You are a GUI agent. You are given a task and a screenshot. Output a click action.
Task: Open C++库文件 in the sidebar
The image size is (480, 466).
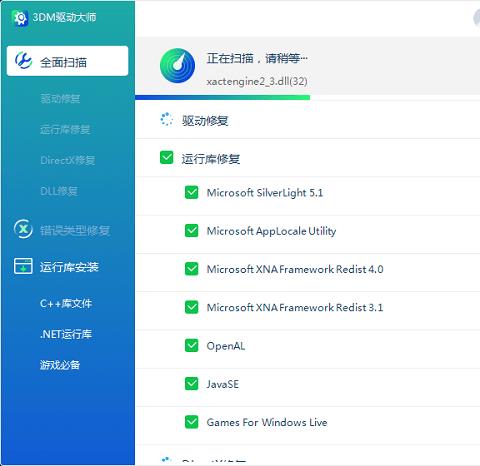(66, 303)
